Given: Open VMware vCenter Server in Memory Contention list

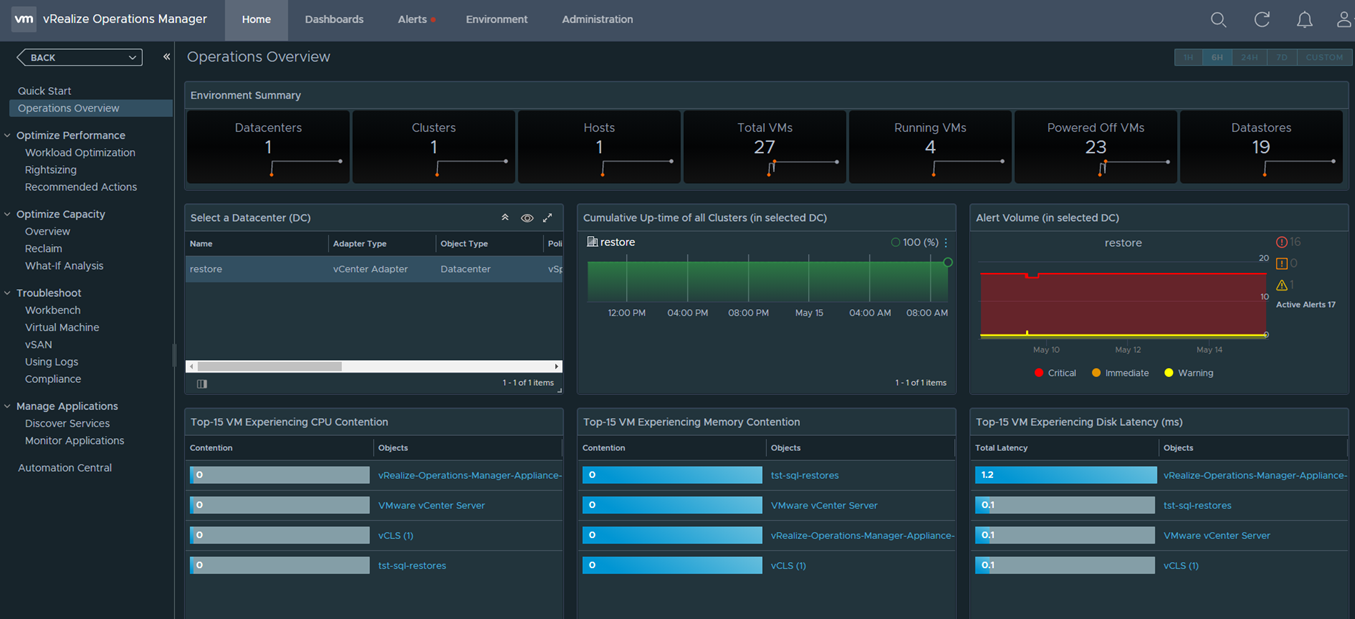Looking at the screenshot, I should pyautogui.click(x=824, y=506).
